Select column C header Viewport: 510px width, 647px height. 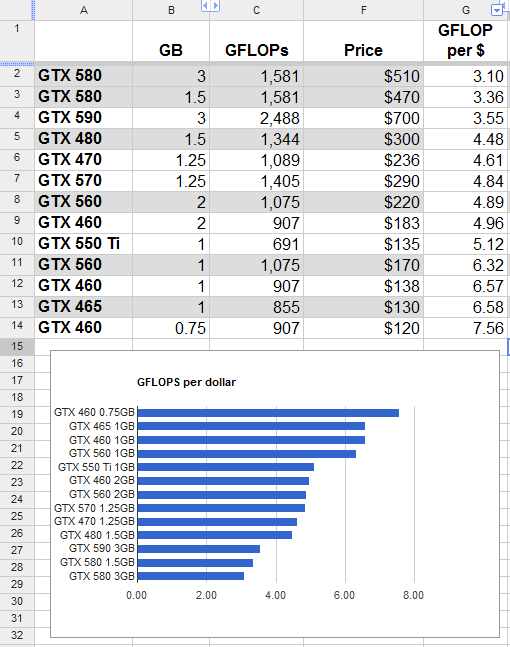(x=256, y=10)
